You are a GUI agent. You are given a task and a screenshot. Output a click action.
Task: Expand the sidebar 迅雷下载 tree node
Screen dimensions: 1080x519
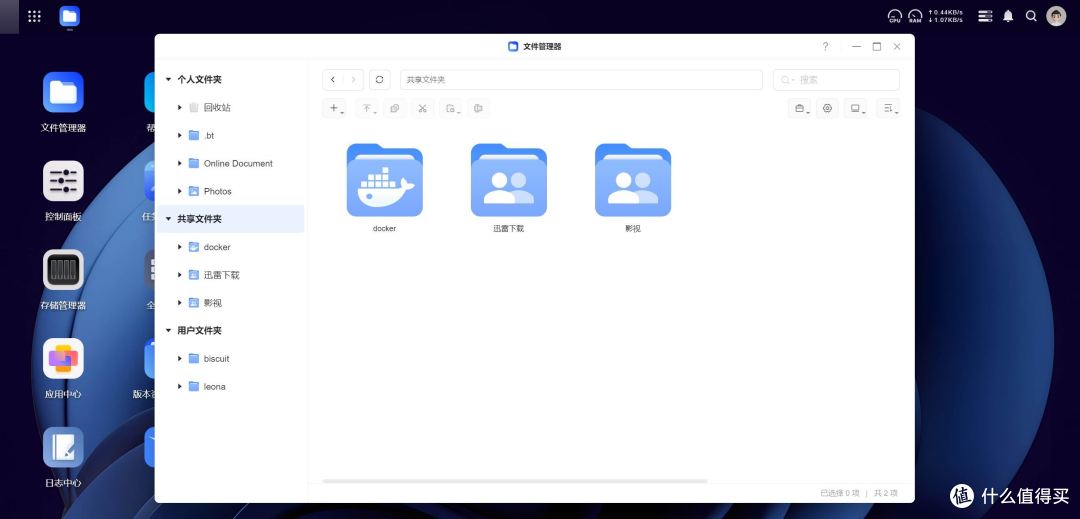(x=180, y=275)
